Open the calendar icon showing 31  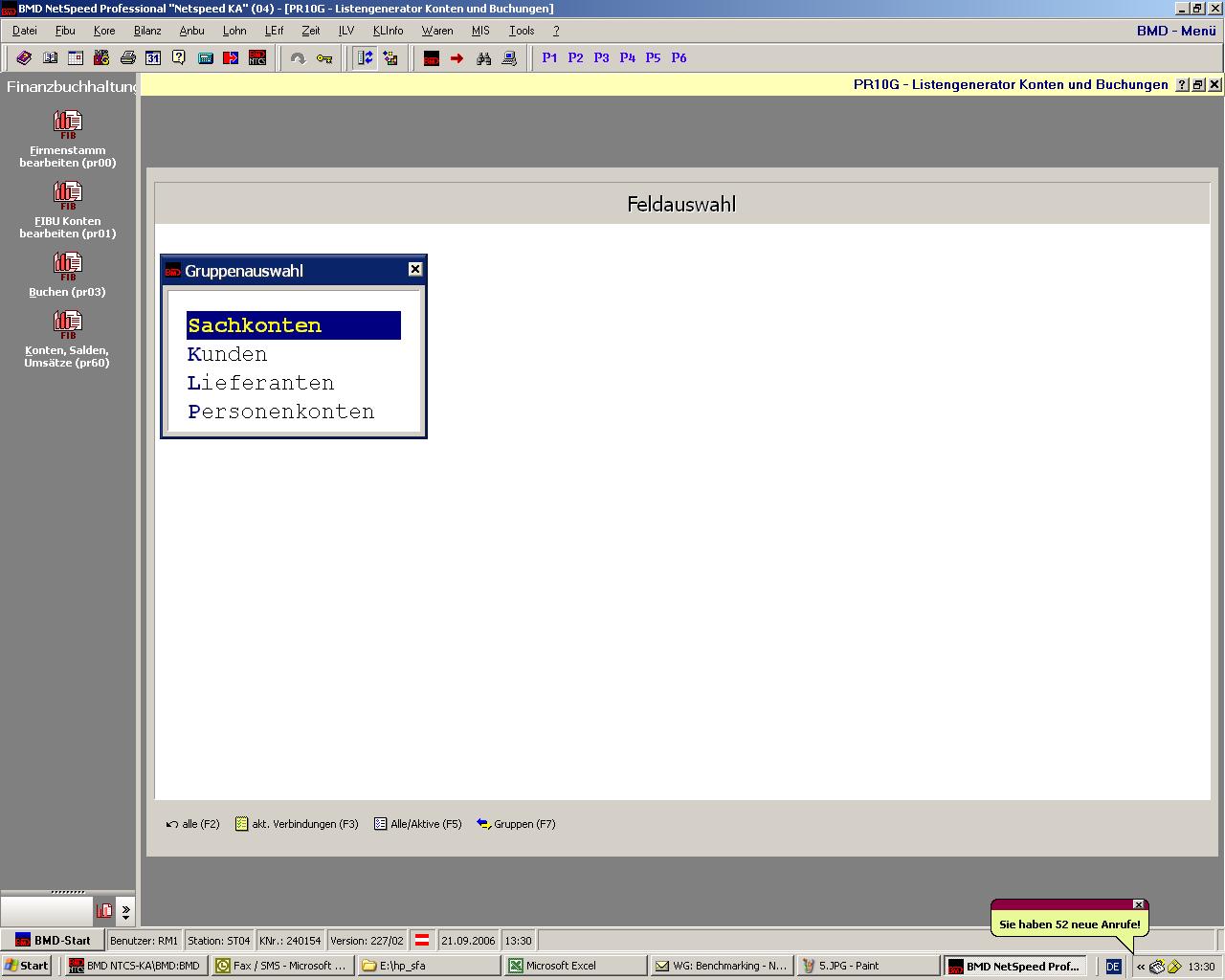click(x=153, y=58)
